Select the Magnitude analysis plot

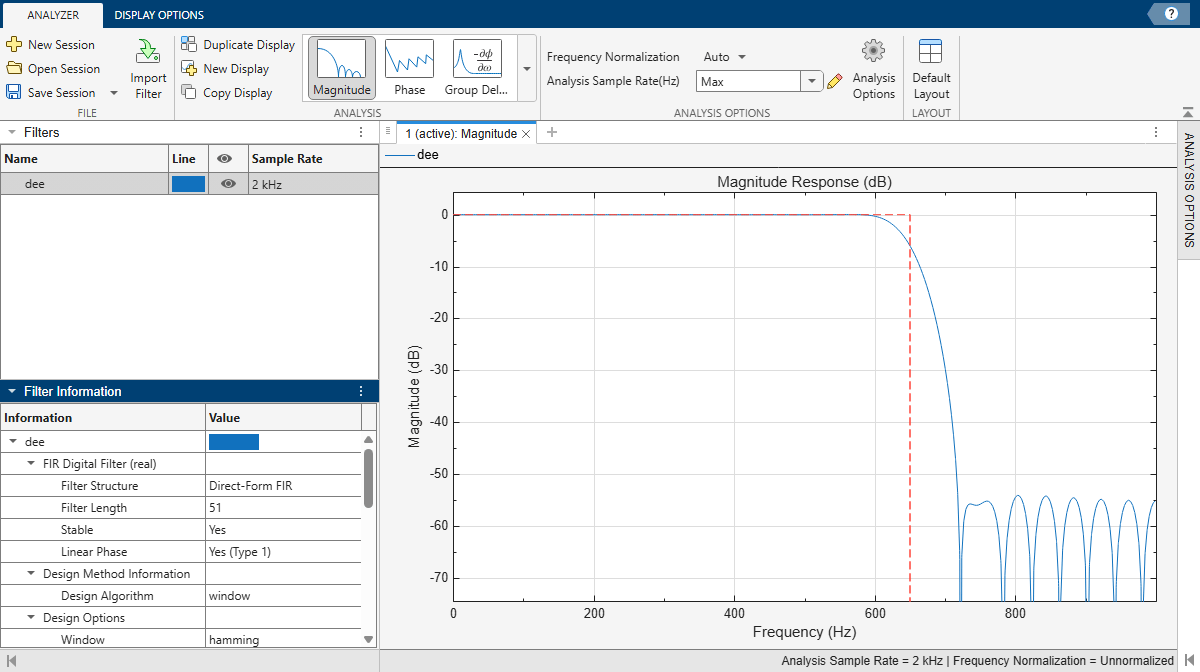341,68
